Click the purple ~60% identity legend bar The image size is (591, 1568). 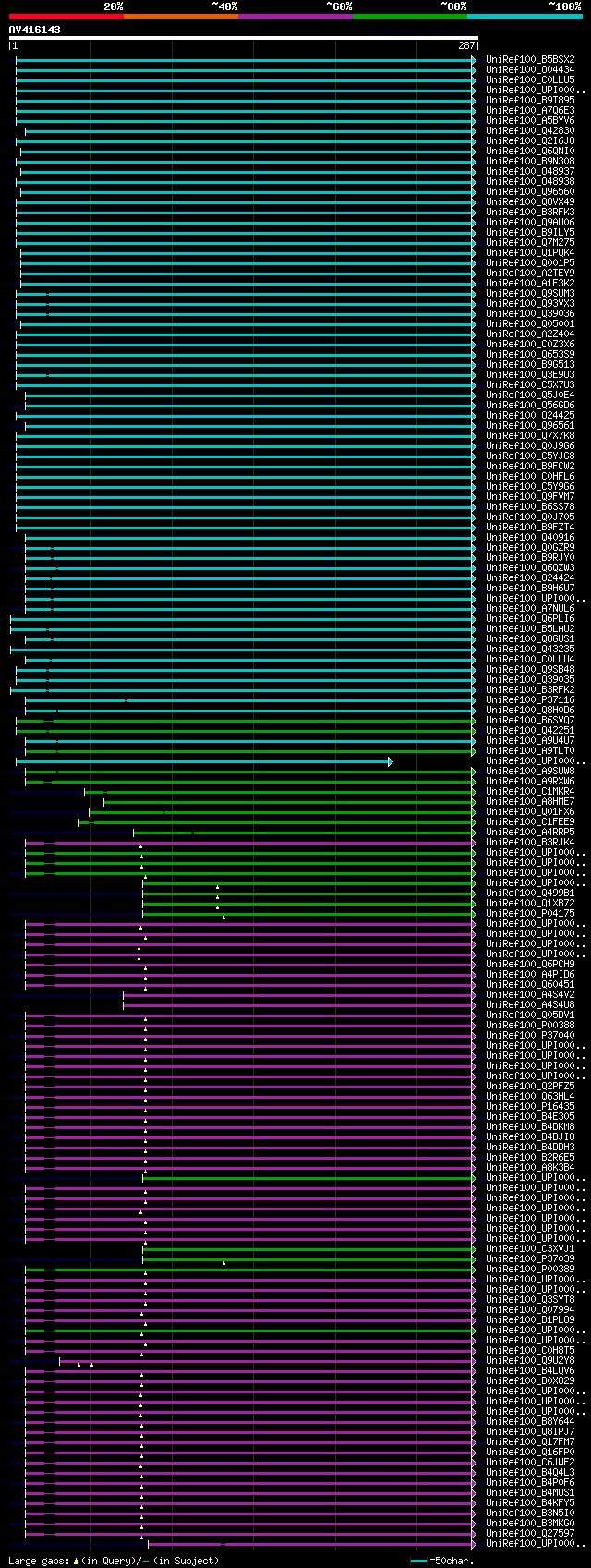(x=295, y=17)
